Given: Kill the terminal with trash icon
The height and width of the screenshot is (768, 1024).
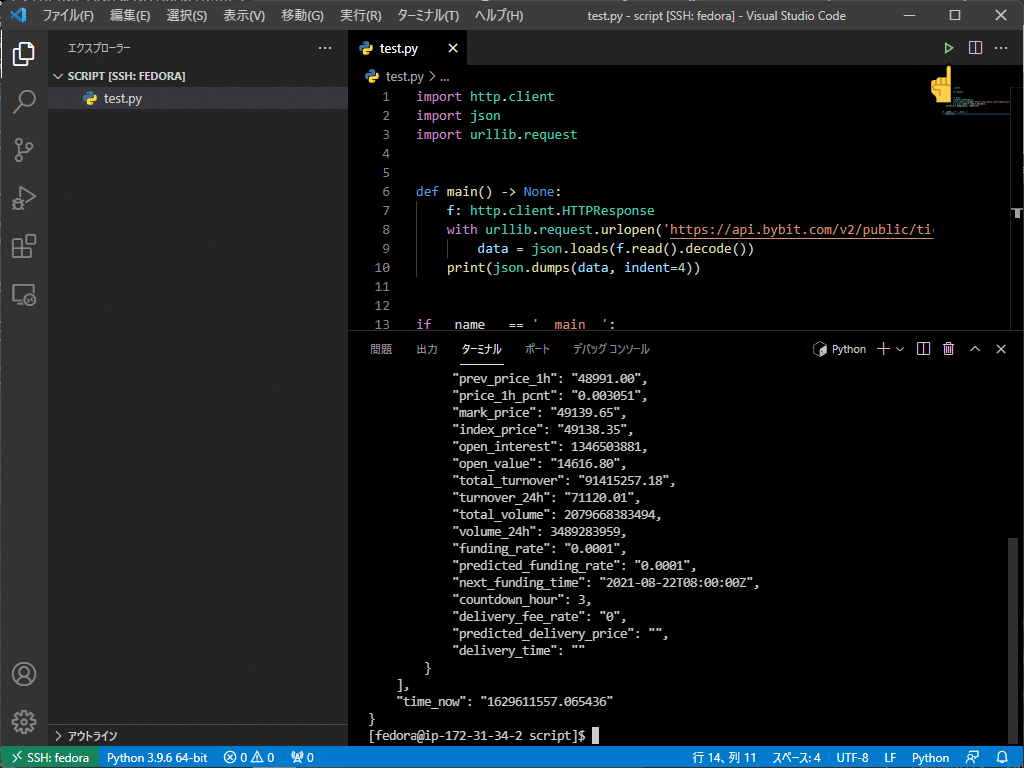Looking at the screenshot, I should (x=948, y=349).
